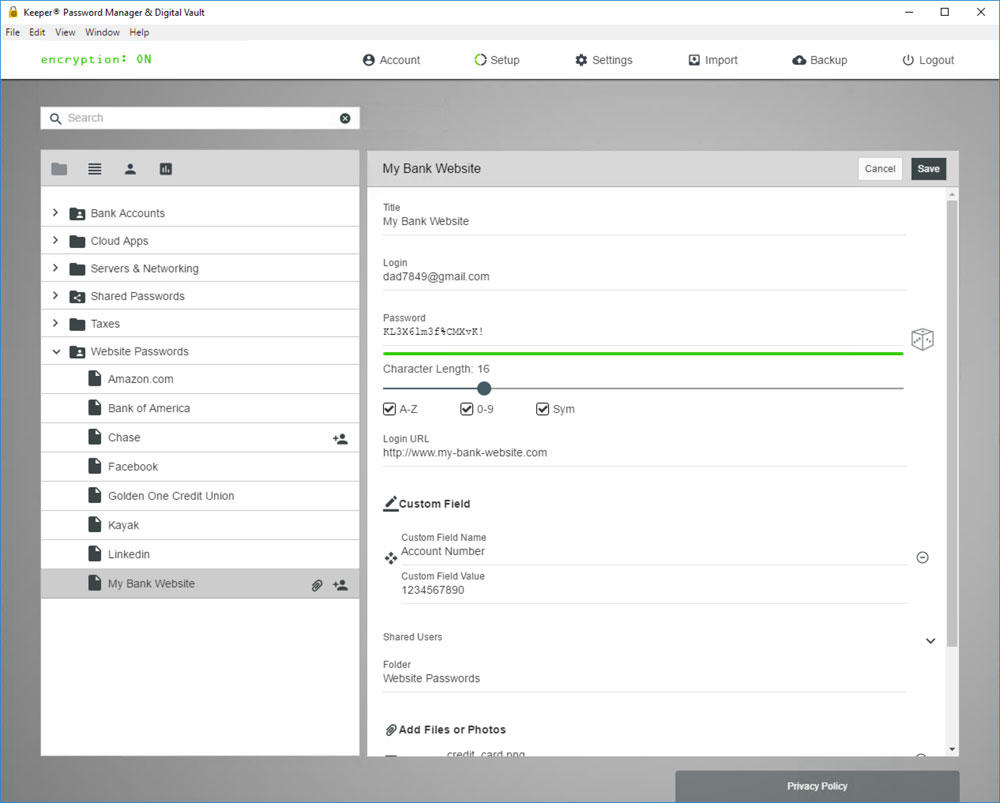
Task: Clear the search box with the X icon
Action: (345, 118)
